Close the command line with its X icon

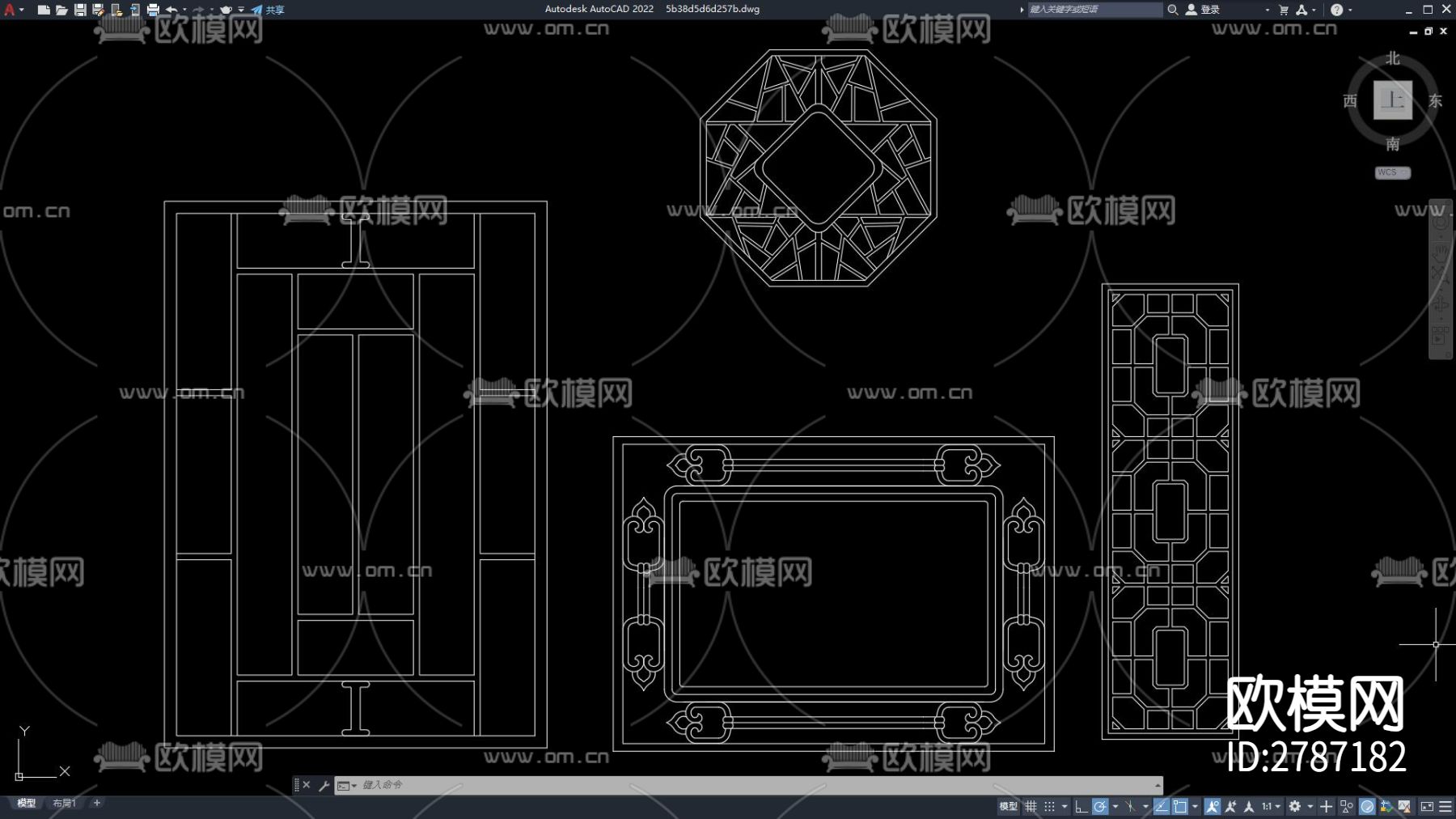[x=307, y=785]
